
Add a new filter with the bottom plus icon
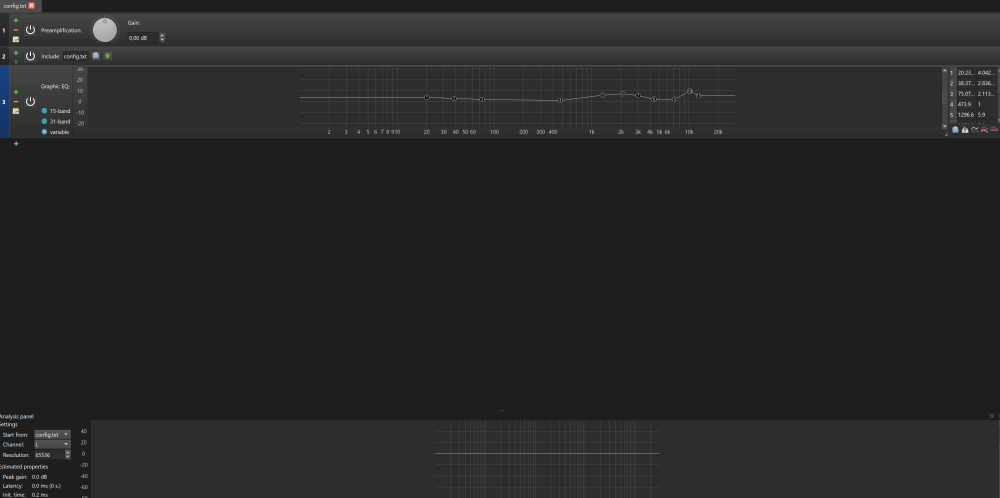(16, 143)
